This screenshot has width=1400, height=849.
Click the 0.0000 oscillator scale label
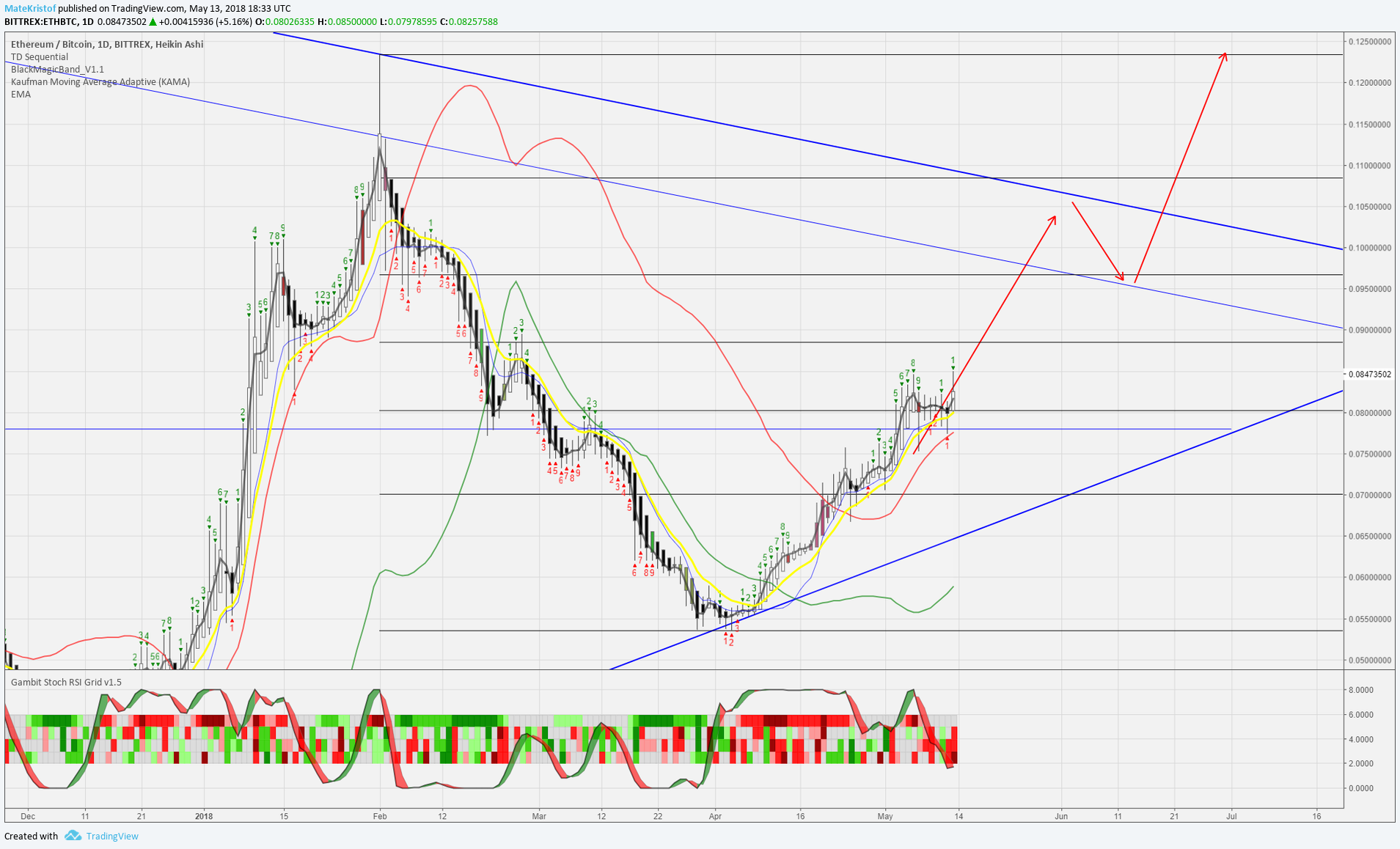click(x=1360, y=788)
